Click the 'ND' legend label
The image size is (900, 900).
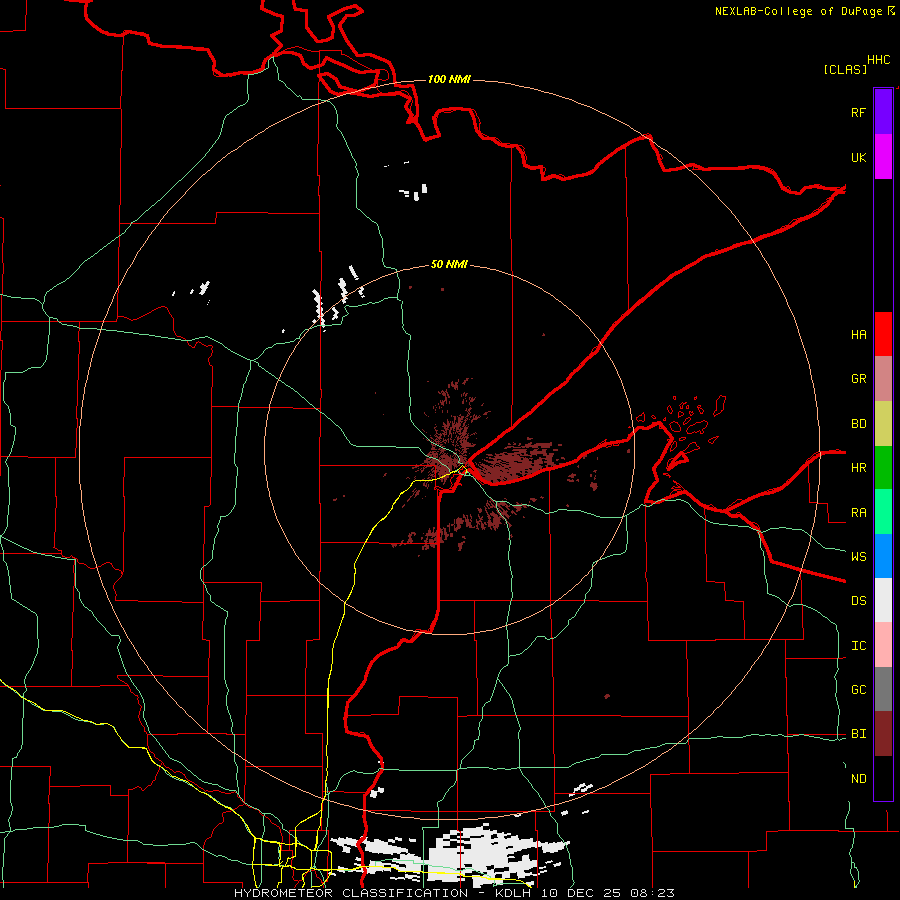click(x=858, y=779)
